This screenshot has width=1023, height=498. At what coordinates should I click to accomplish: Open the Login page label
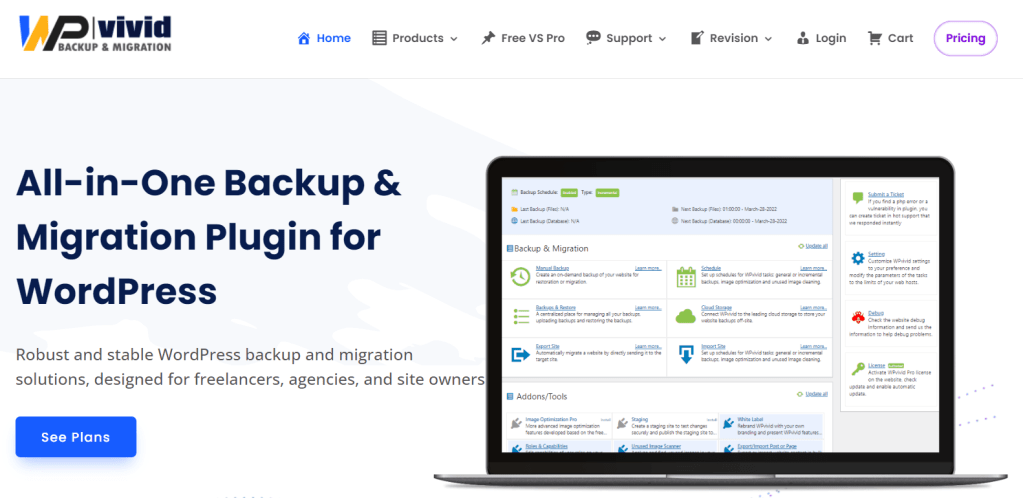tap(831, 39)
